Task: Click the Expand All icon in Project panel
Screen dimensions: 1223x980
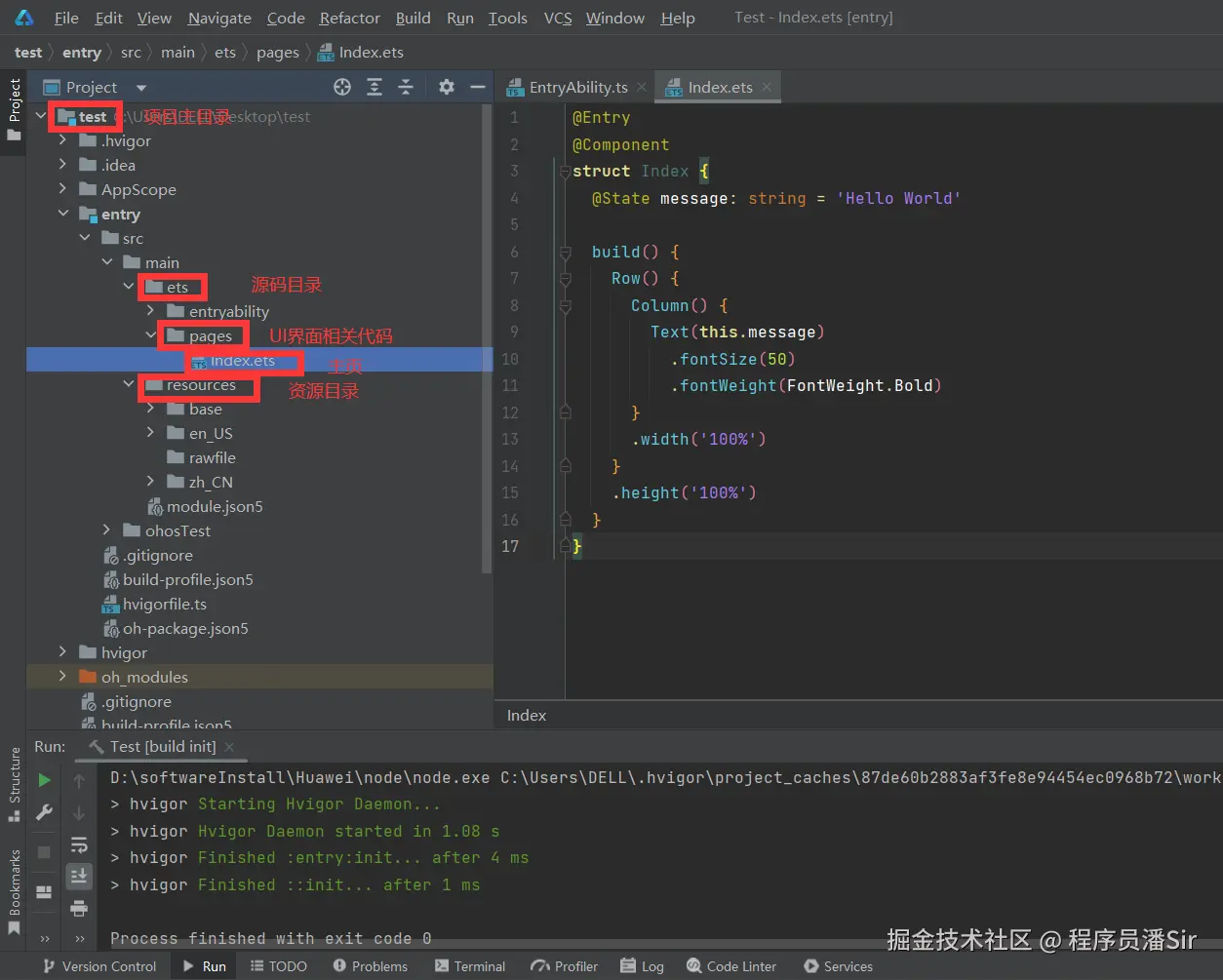Action: [x=375, y=87]
